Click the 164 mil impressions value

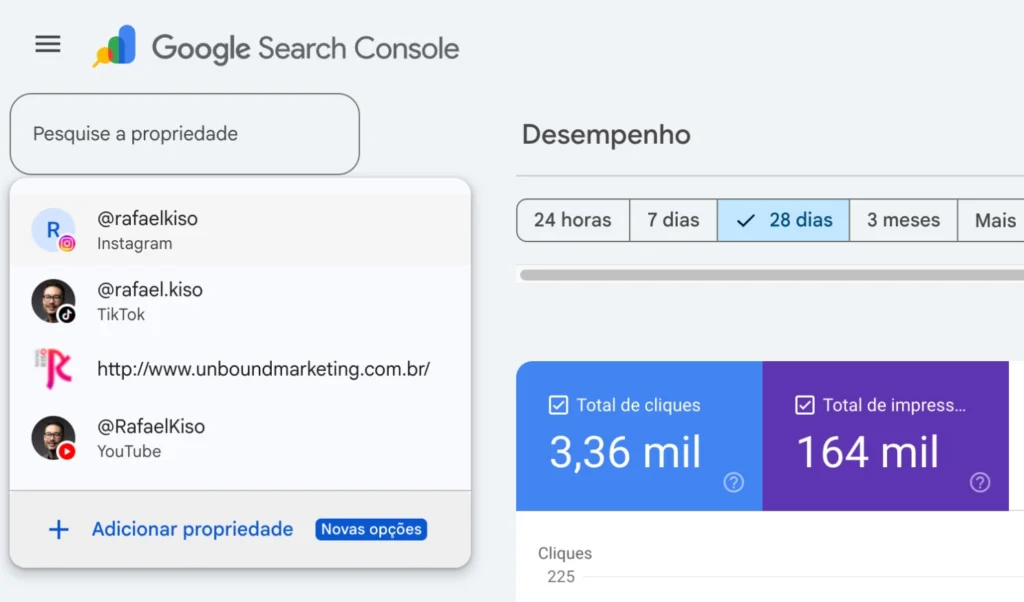[867, 452]
